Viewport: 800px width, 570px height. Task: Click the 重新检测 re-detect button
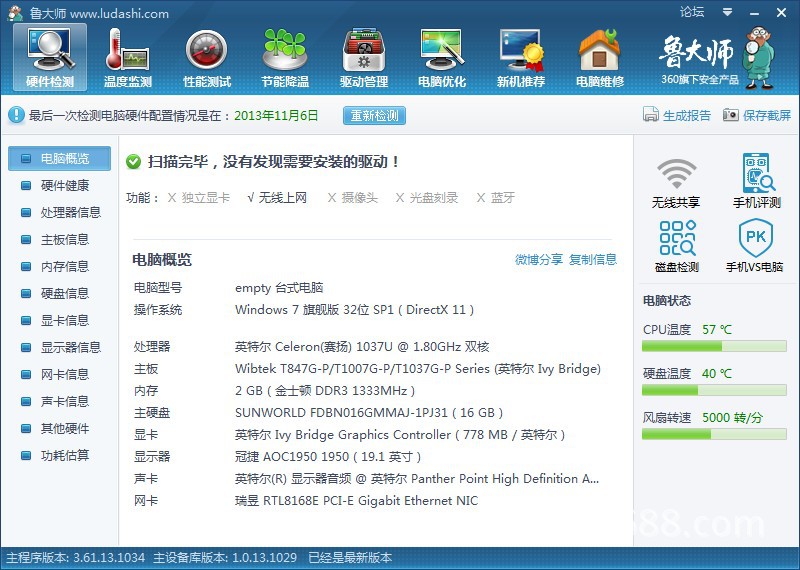[374, 116]
